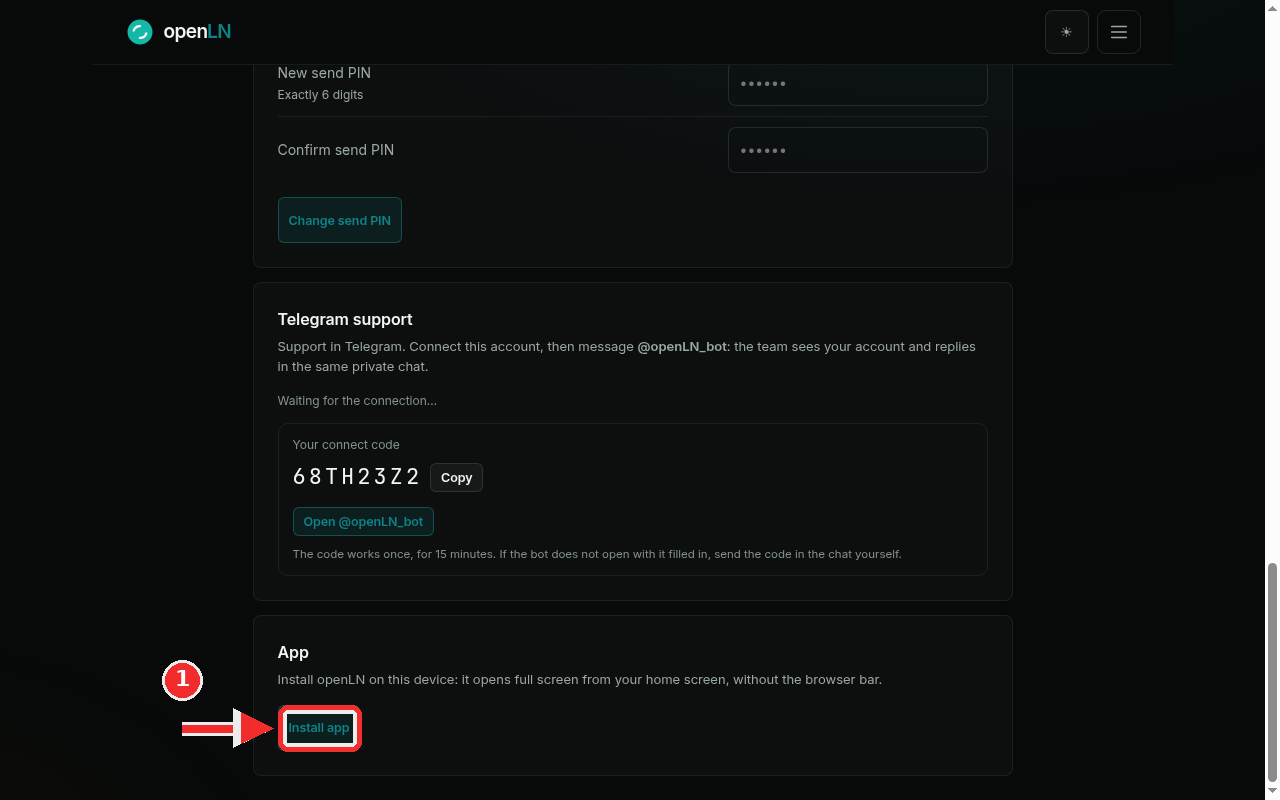Click the Change send PIN button
This screenshot has height=800, width=1280.
340,220
